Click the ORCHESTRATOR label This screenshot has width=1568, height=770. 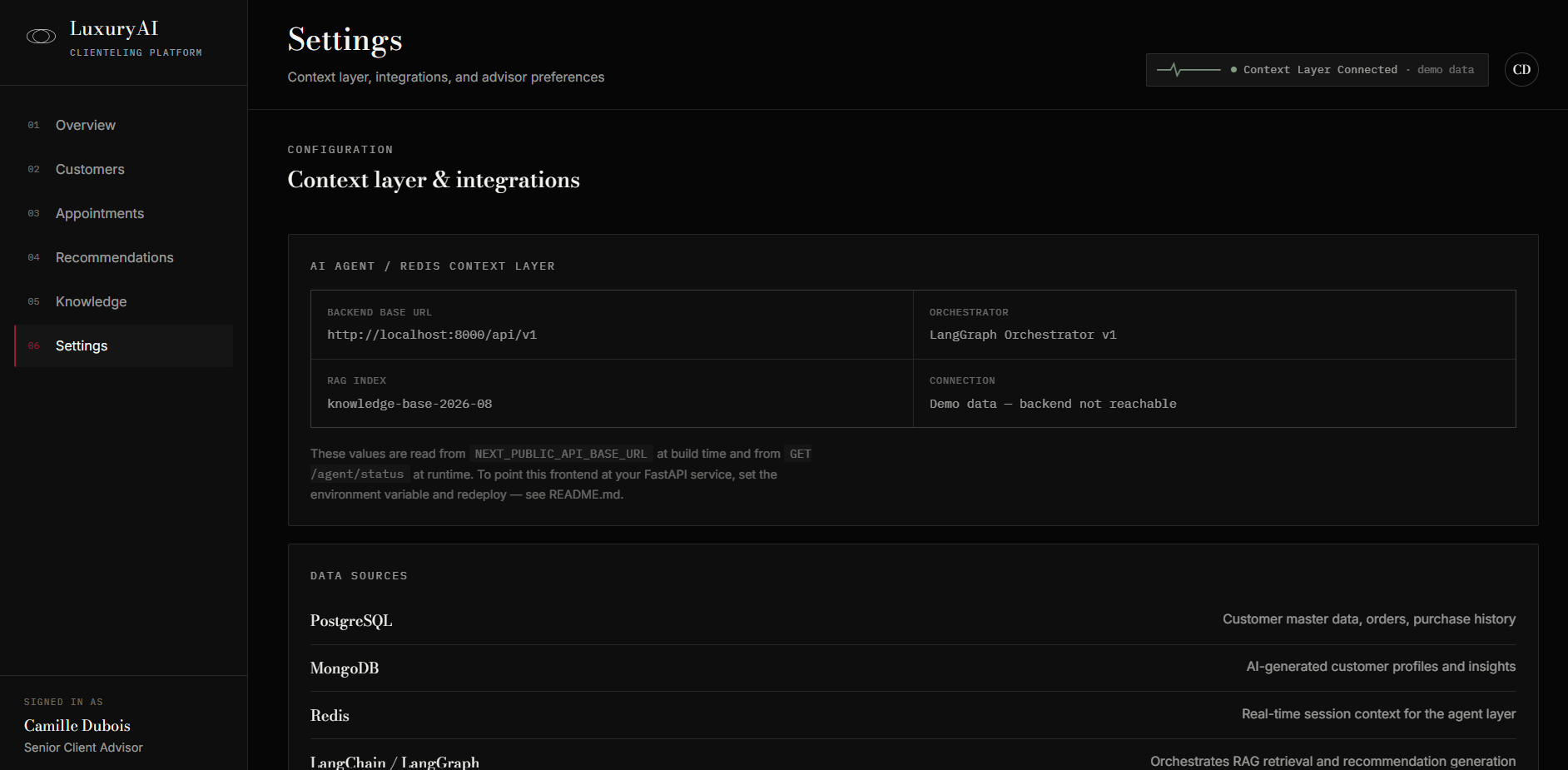(x=969, y=312)
